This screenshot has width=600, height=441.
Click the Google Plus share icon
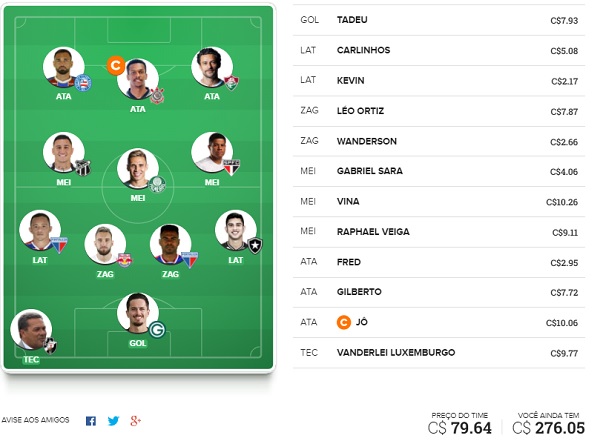tap(135, 421)
